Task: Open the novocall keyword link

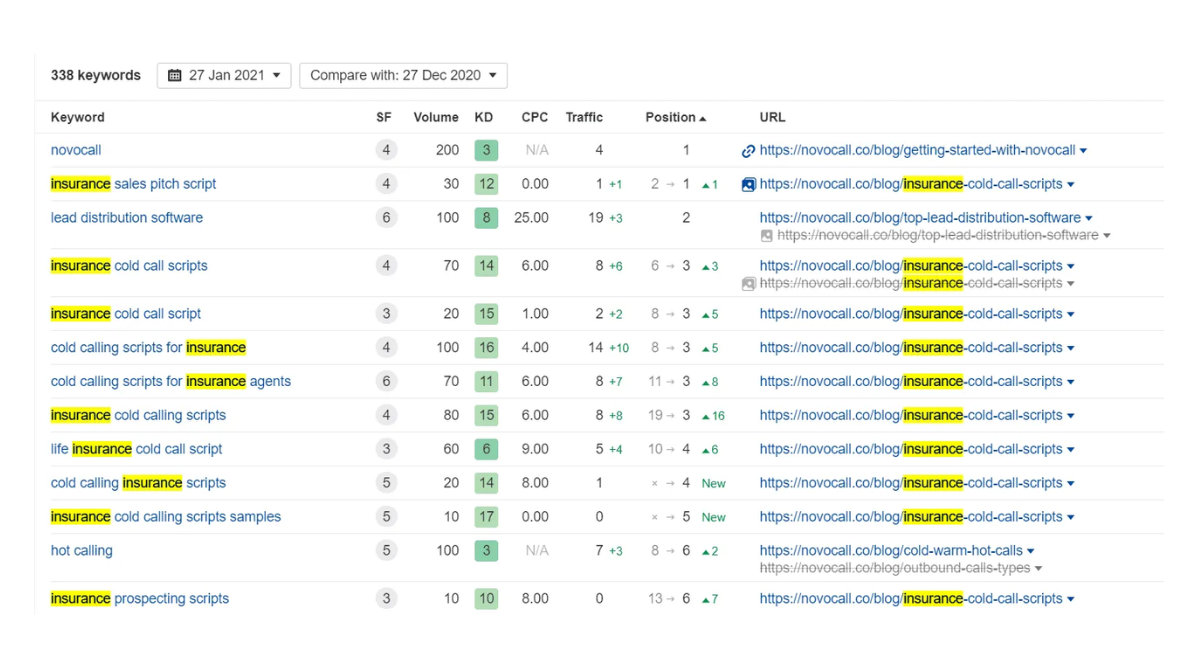Action: point(76,150)
